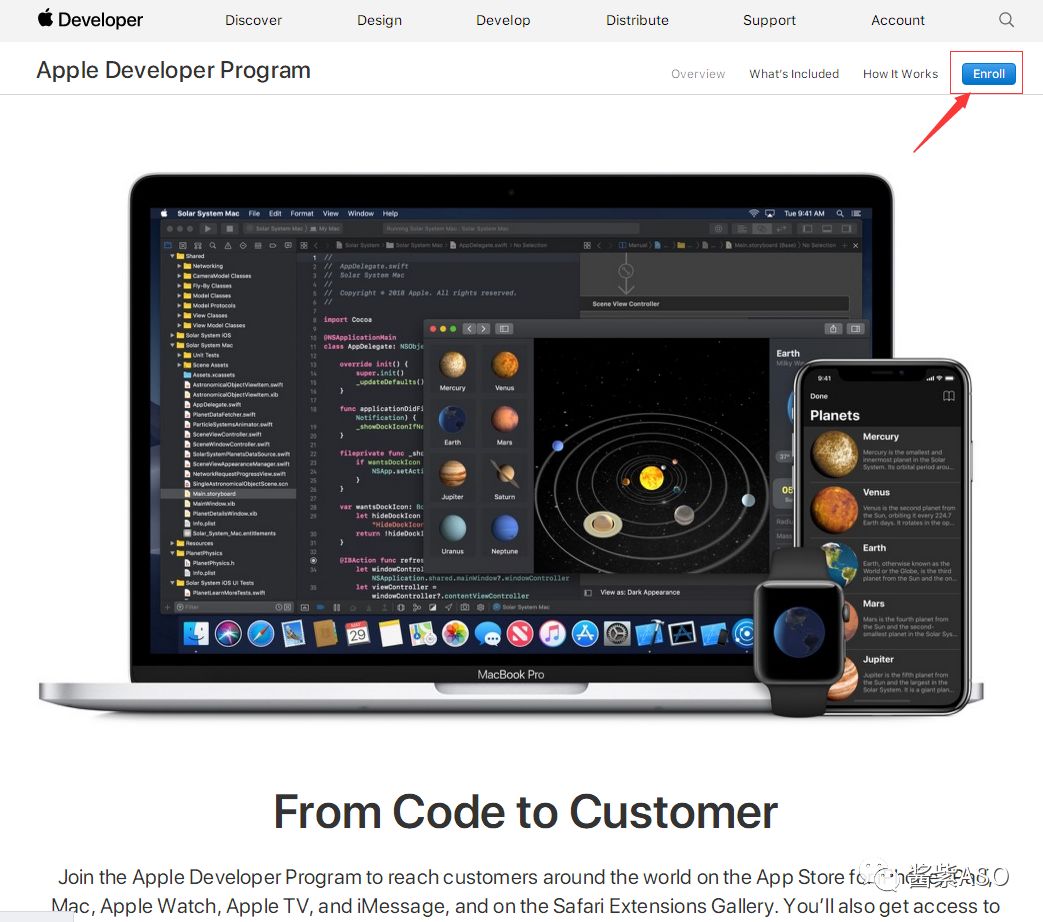Click Help in the Xcode menu bar
The image size is (1043, 922).
pyautogui.click(x=390, y=214)
